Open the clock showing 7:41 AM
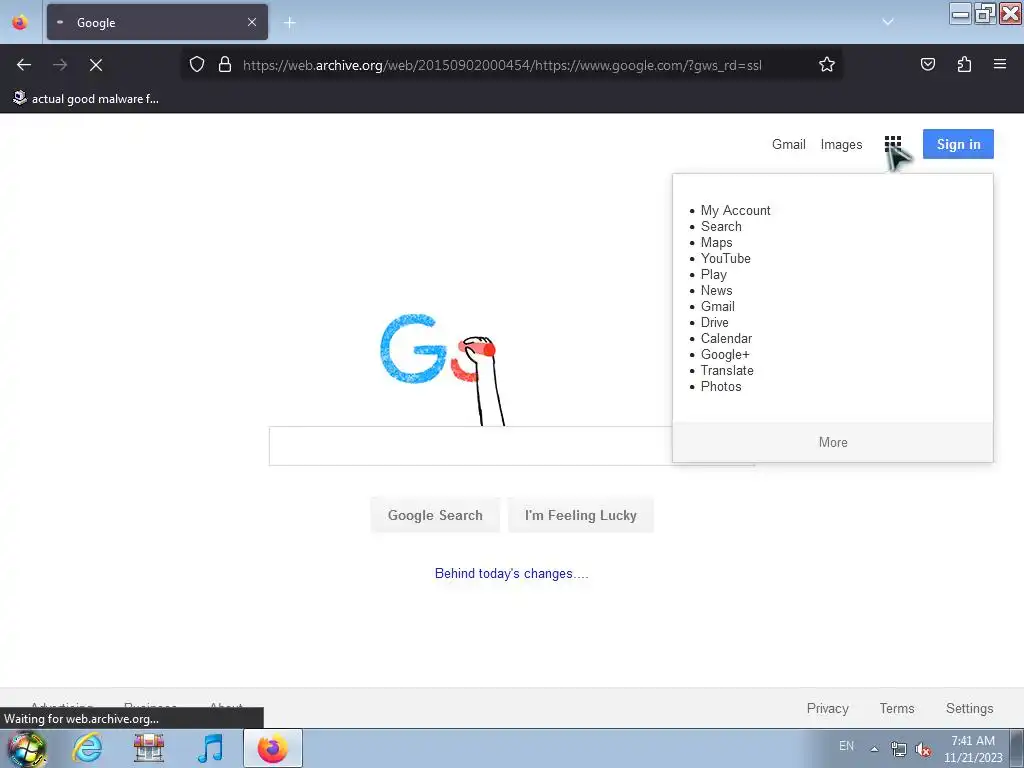Screen dimensions: 1024x768 click(x=973, y=749)
